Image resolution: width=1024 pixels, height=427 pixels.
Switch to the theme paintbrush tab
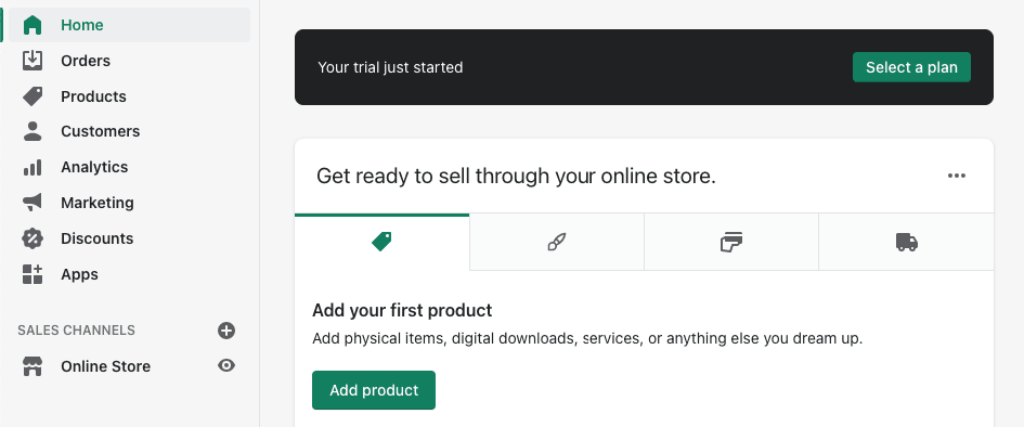[556, 242]
